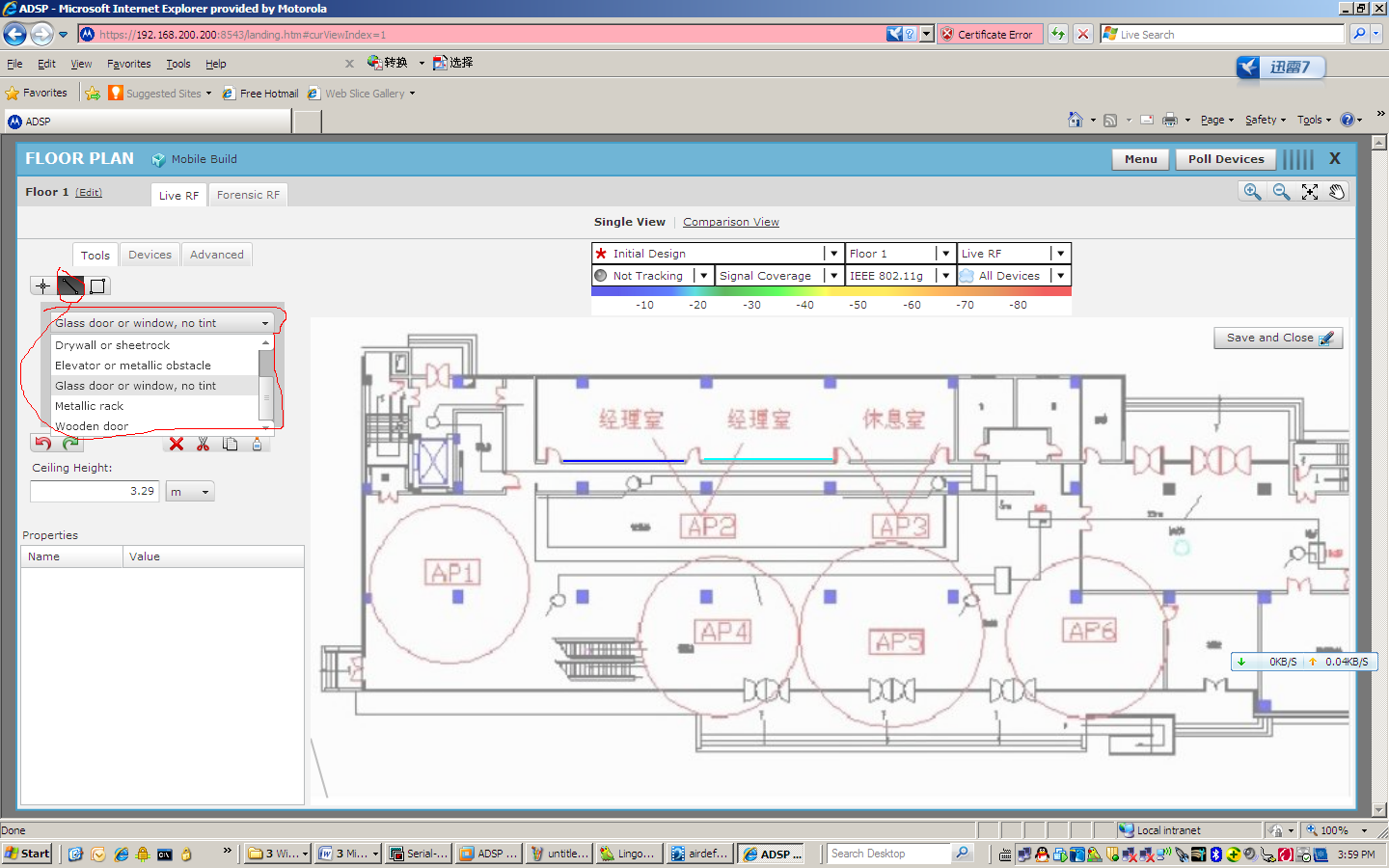
Task: Fit floor plan to screen icon
Action: tap(1309, 192)
